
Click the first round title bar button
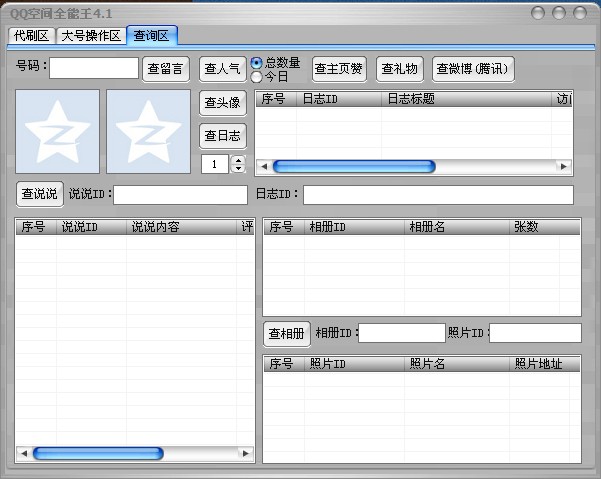coord(538,13)
